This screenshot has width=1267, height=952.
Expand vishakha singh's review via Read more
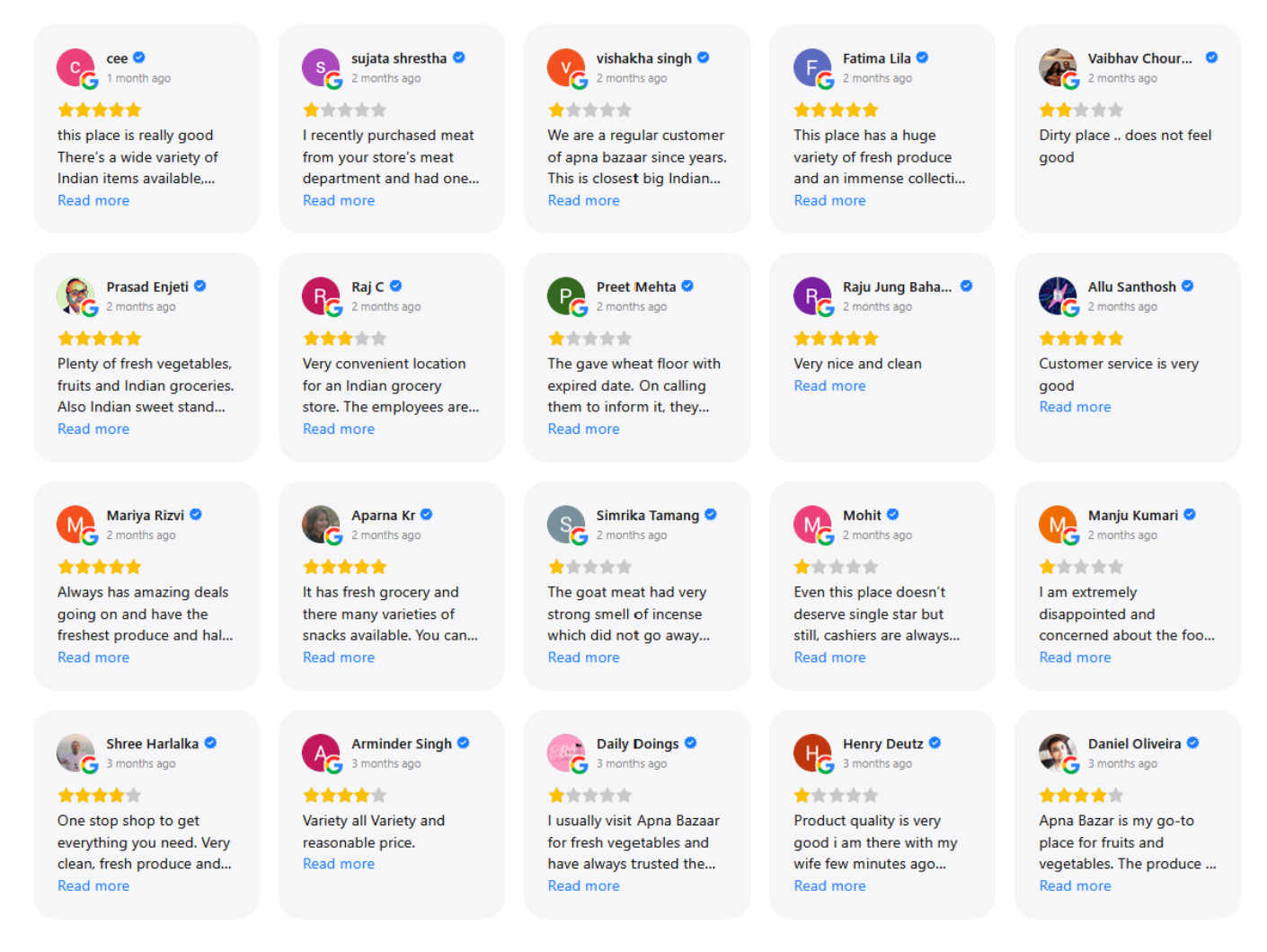click(x=584, y=200)
